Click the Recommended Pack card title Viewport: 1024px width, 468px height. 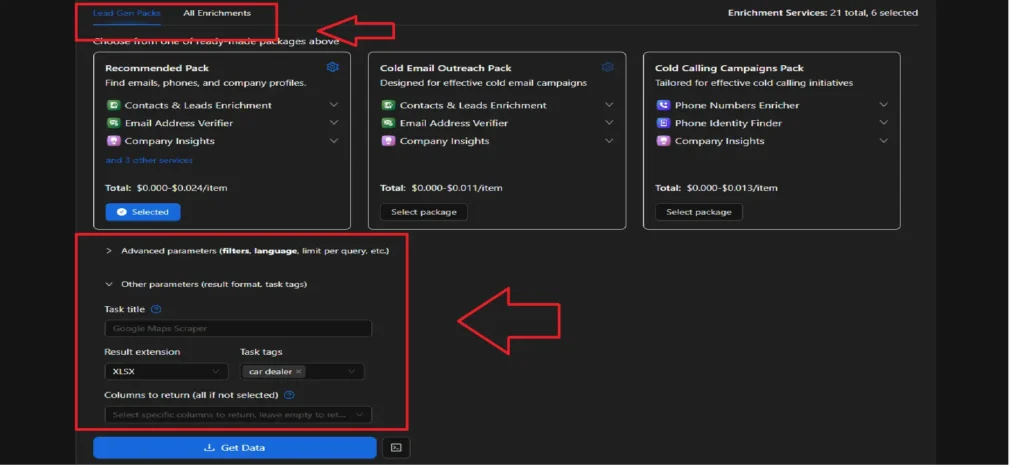pyautogui.click(x=157, y=68)
